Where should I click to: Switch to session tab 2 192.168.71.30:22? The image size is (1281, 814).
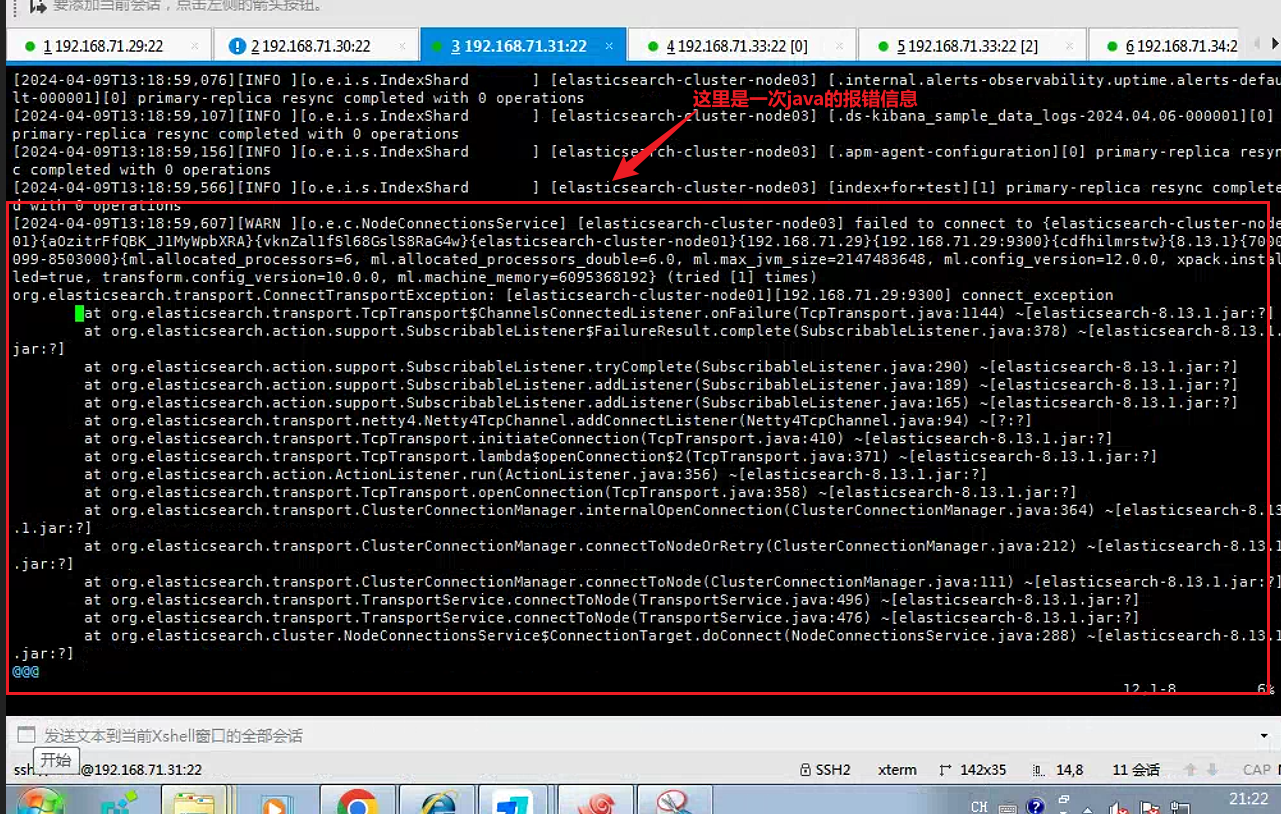pyautogui.click(x=316, y=46)
